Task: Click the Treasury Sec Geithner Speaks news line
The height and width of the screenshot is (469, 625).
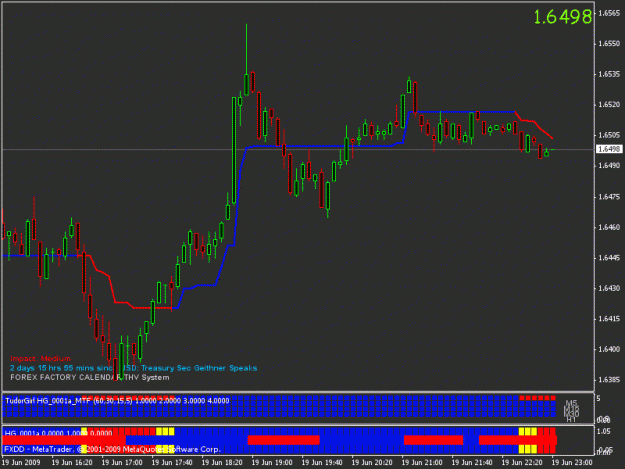Action: pyautogui.click(x=134, y=368)
